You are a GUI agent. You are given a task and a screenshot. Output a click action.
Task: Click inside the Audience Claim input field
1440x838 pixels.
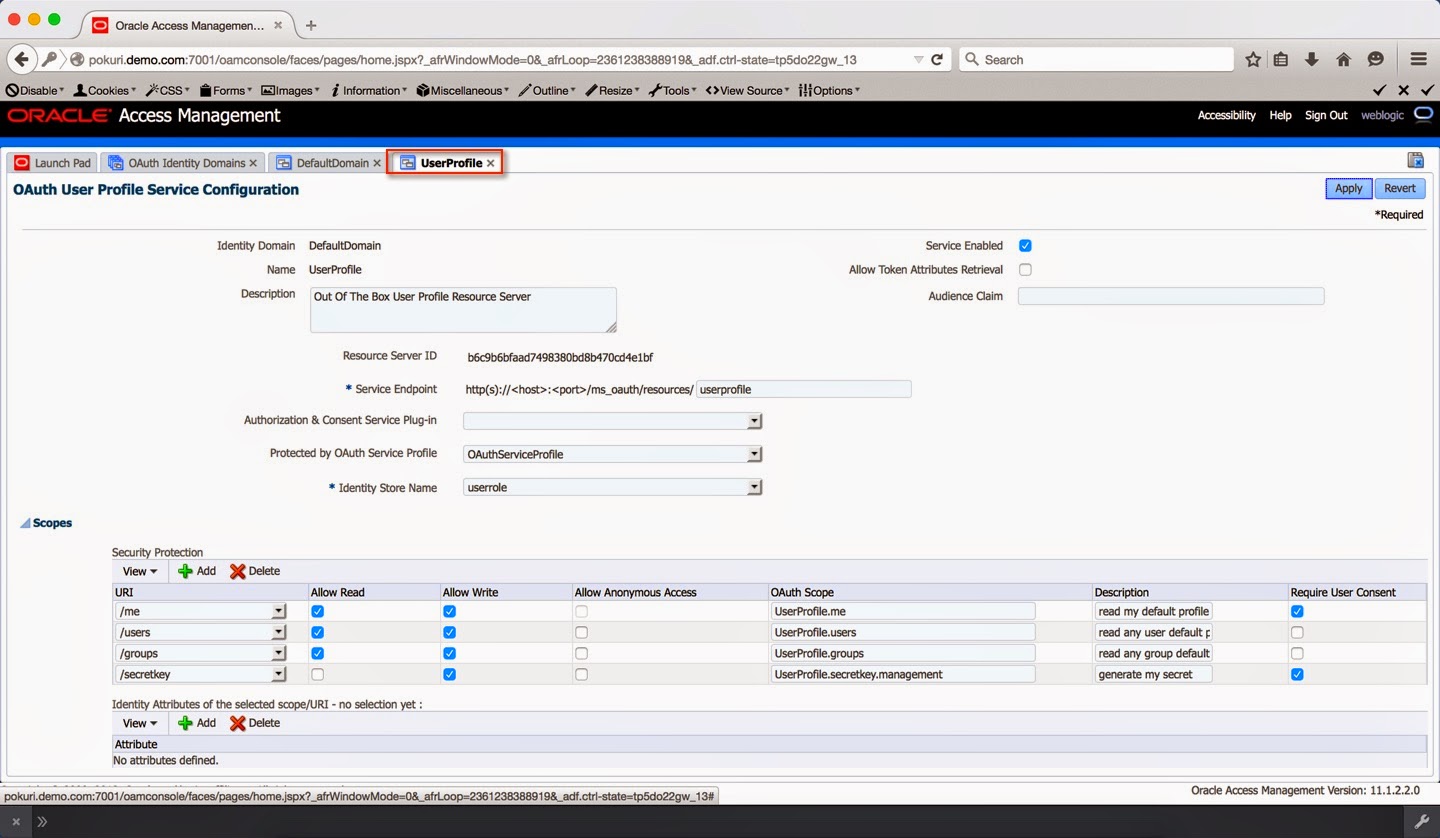[1170, 295]
